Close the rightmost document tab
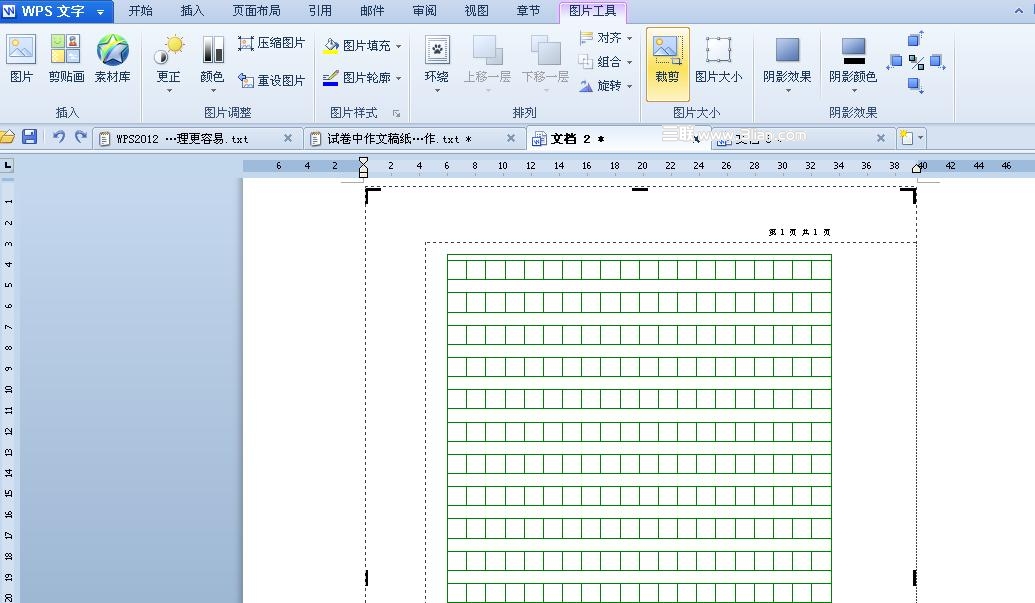 (x=881, y=138)
